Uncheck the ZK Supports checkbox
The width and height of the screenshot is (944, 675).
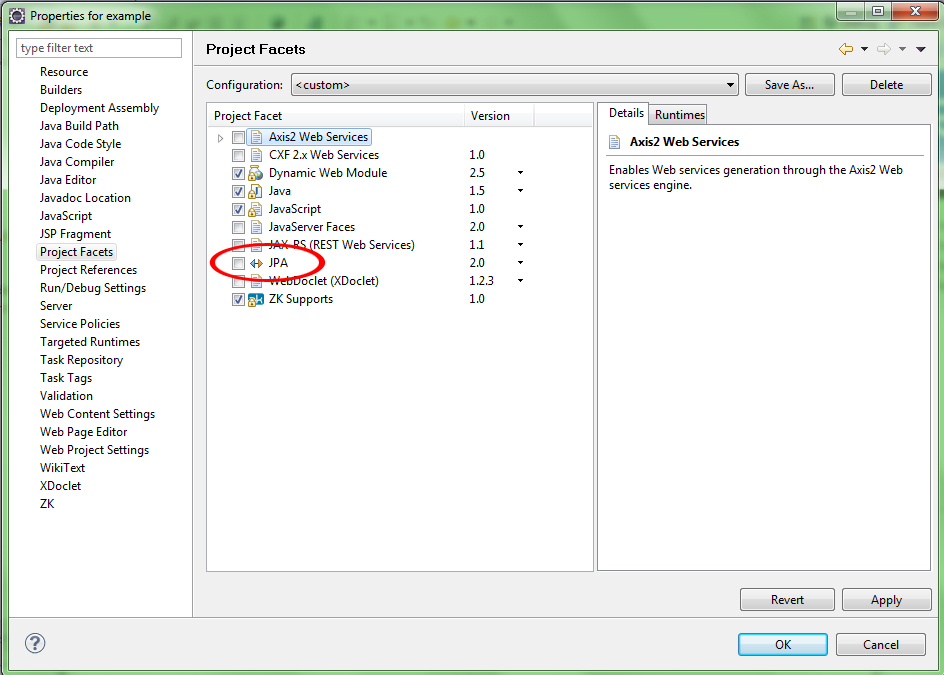238,299
